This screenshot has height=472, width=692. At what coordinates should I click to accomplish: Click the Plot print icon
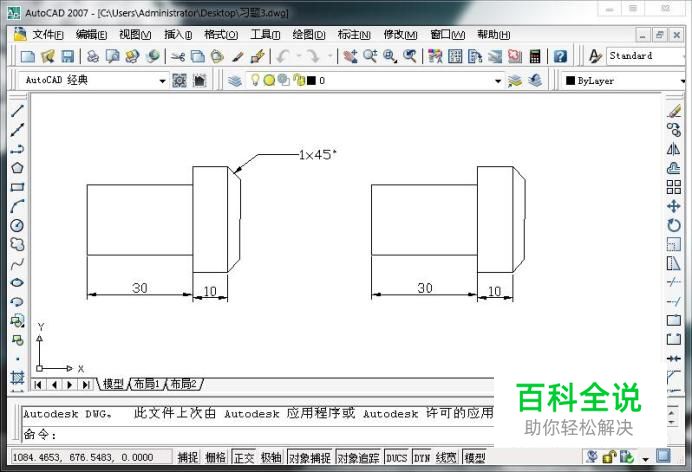93,56
